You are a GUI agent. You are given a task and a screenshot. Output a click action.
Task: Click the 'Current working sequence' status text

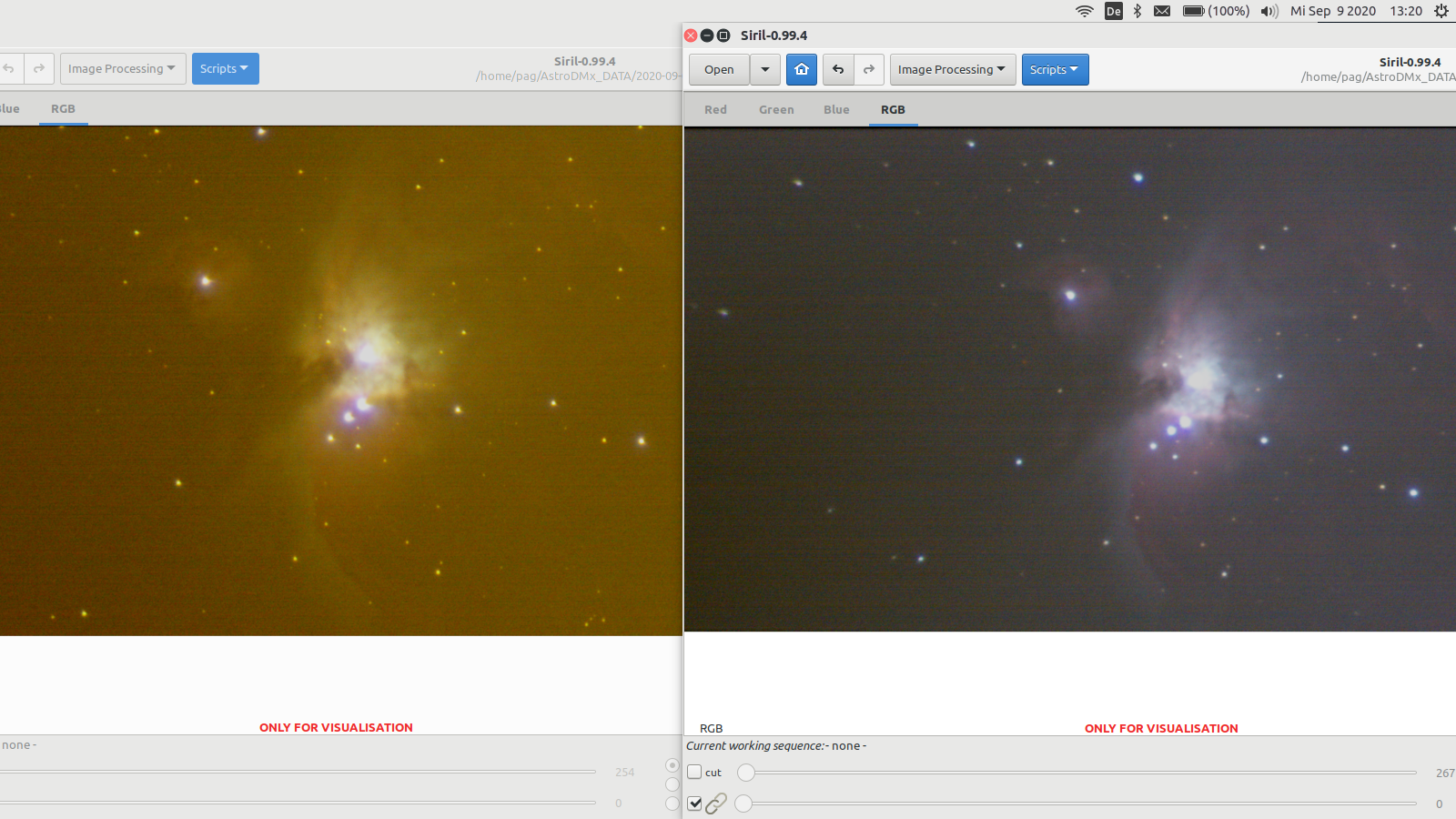(x=776, y=745)
